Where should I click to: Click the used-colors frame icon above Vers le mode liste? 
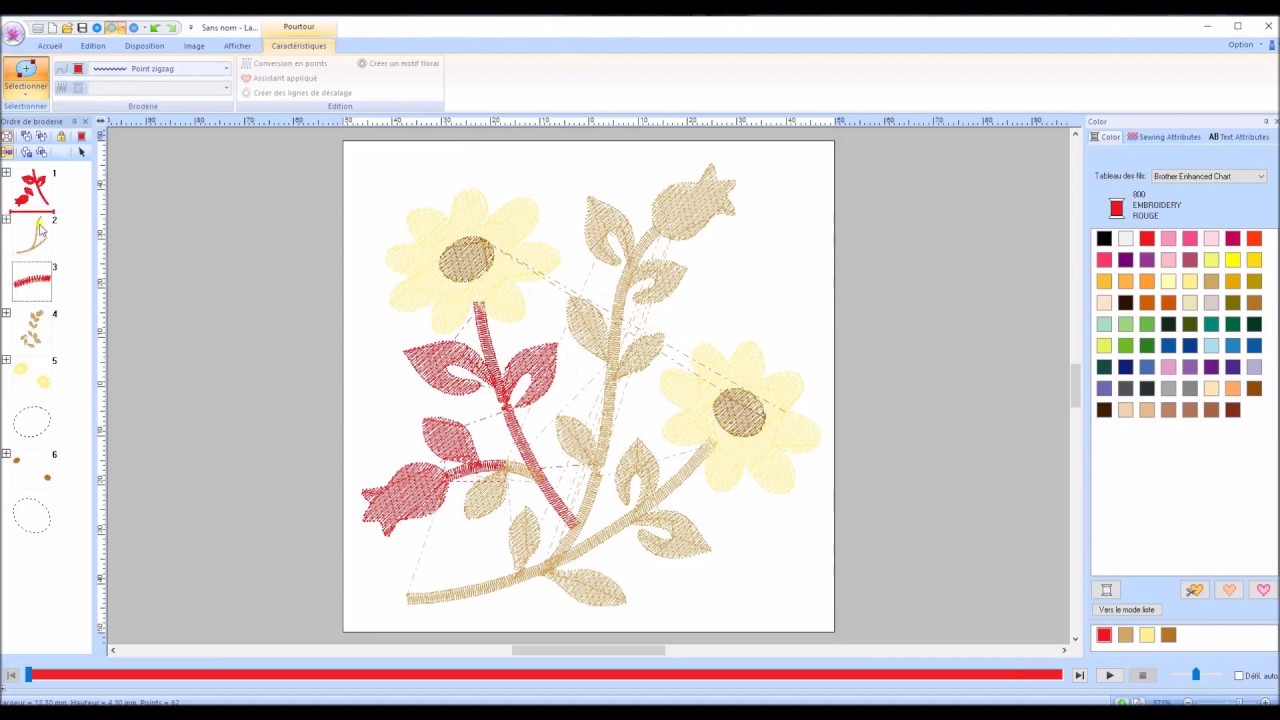point(1106,590)
